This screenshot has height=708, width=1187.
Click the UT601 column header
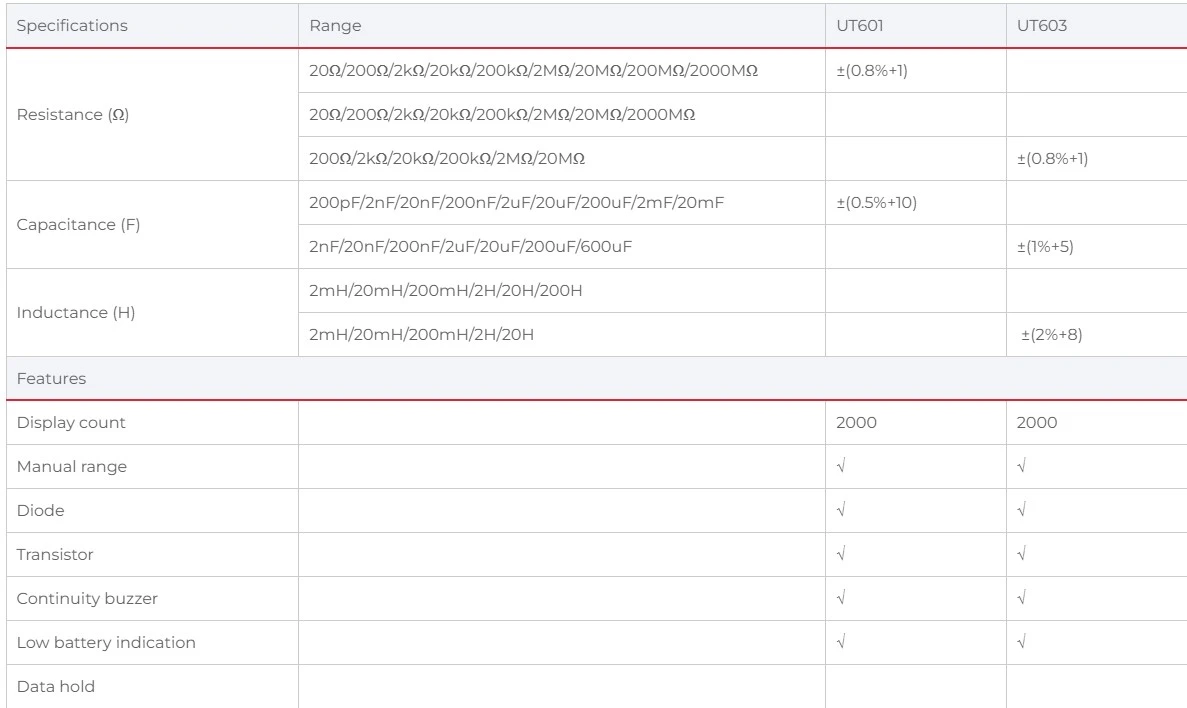[859, 26]
